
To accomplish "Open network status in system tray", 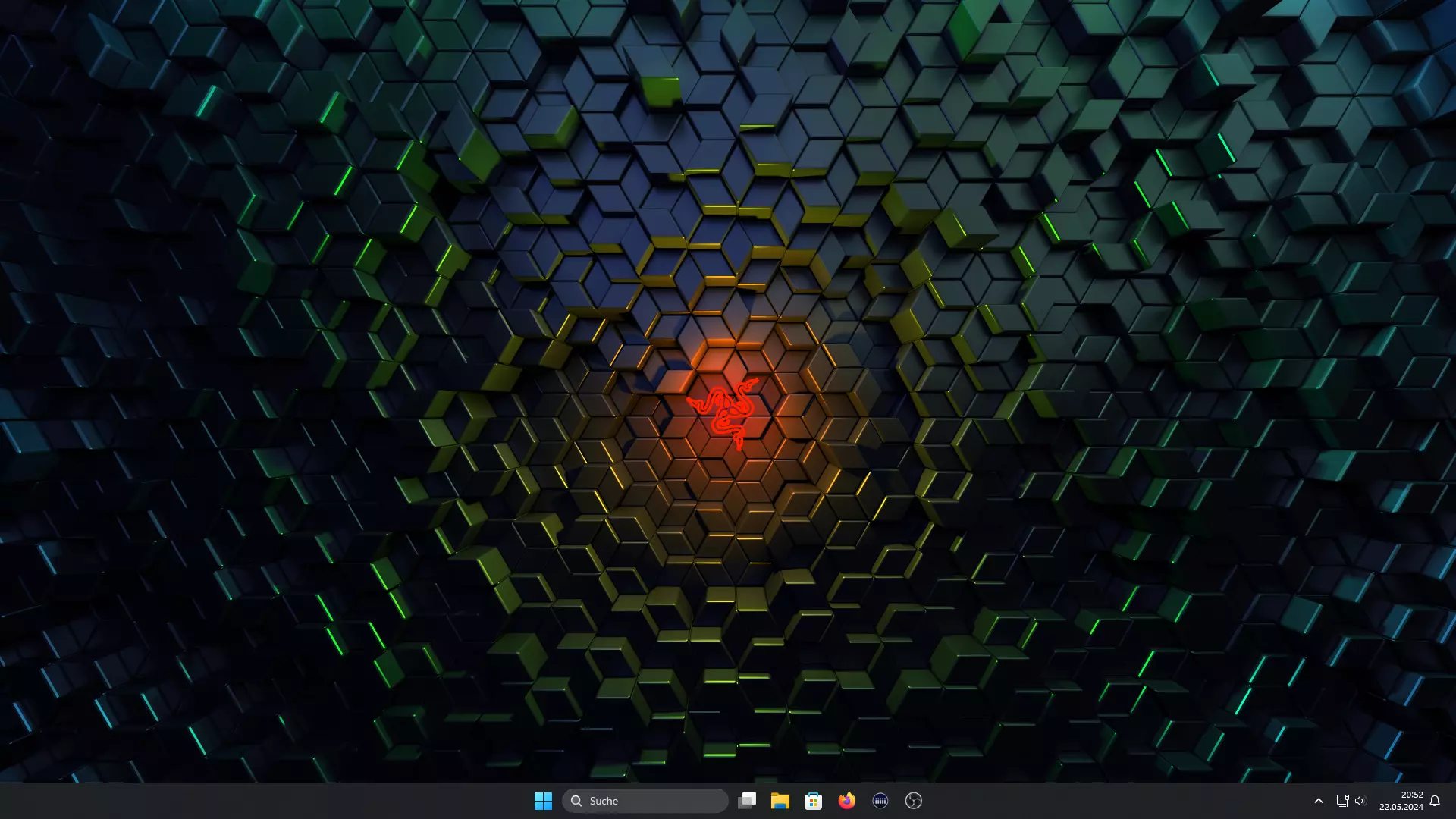I will (x=1342, y=801).
